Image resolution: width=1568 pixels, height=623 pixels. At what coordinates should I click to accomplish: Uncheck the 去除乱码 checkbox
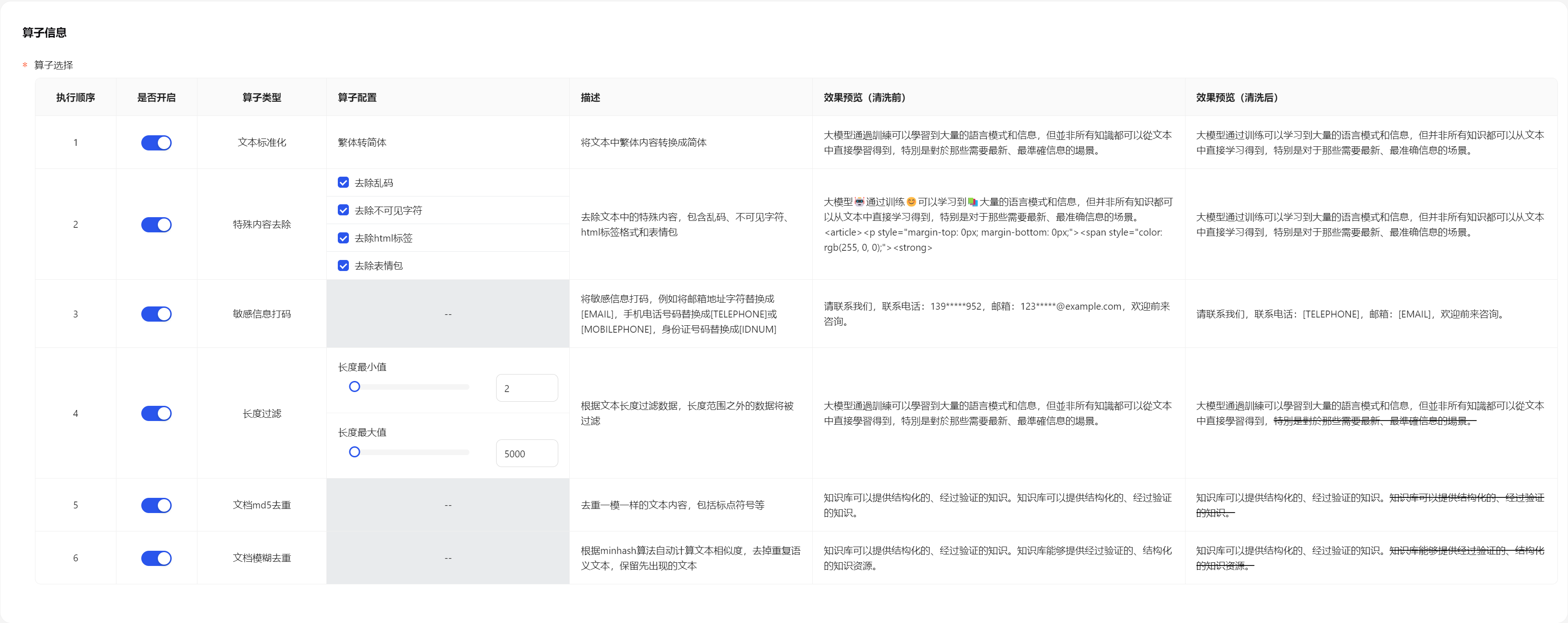point(343,183)
